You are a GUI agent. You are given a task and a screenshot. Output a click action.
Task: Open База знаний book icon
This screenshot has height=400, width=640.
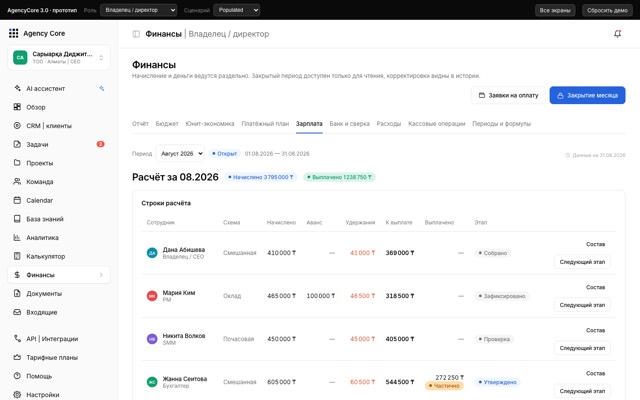[17, 219]
